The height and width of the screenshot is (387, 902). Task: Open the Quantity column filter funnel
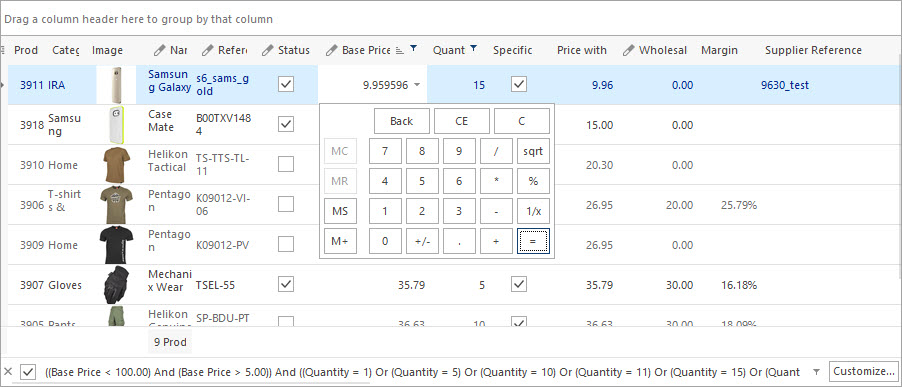tap(473, 49)
